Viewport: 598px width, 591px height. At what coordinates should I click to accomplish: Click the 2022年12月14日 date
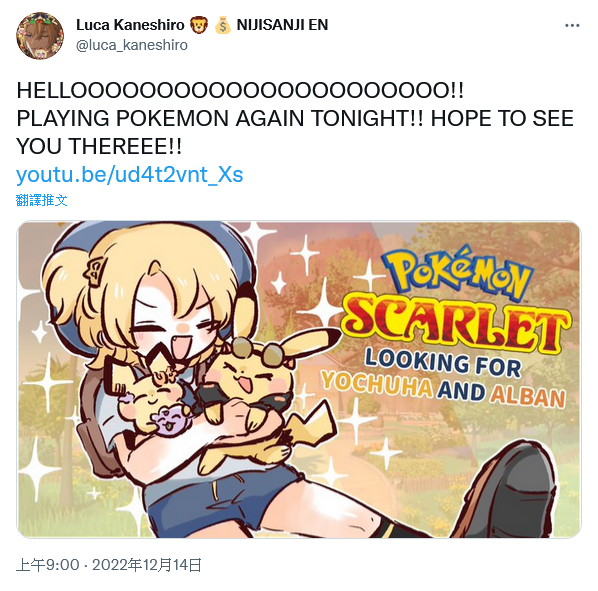coord(147,565)
